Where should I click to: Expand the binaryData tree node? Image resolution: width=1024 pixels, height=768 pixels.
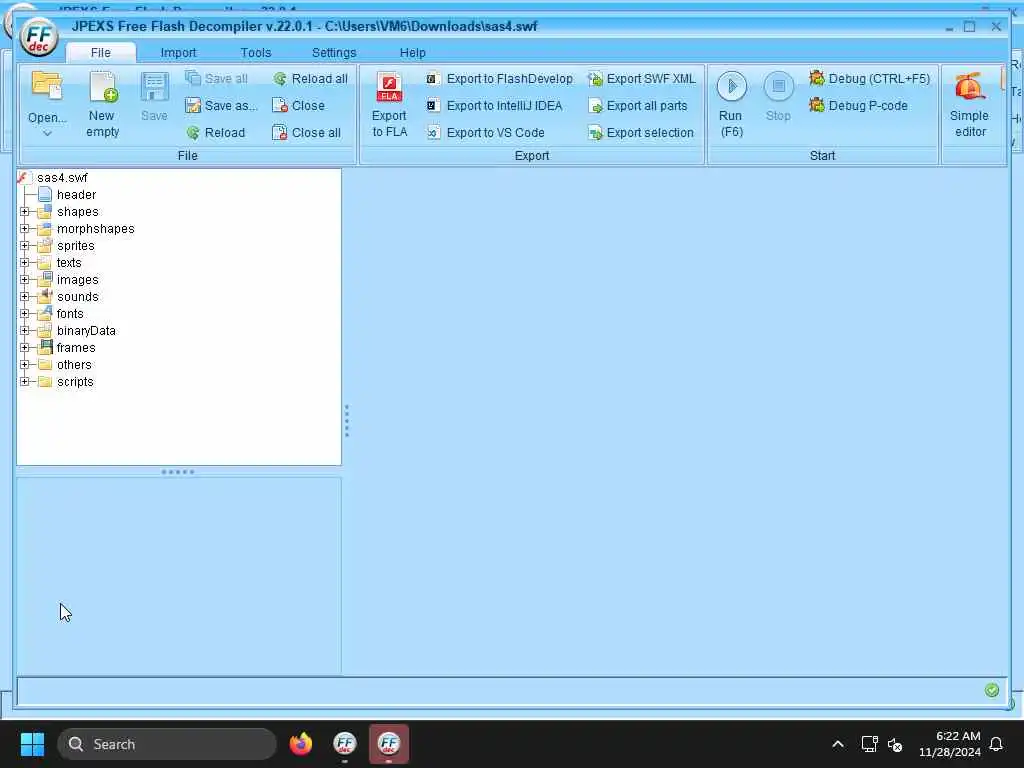[x=25, y=330]
